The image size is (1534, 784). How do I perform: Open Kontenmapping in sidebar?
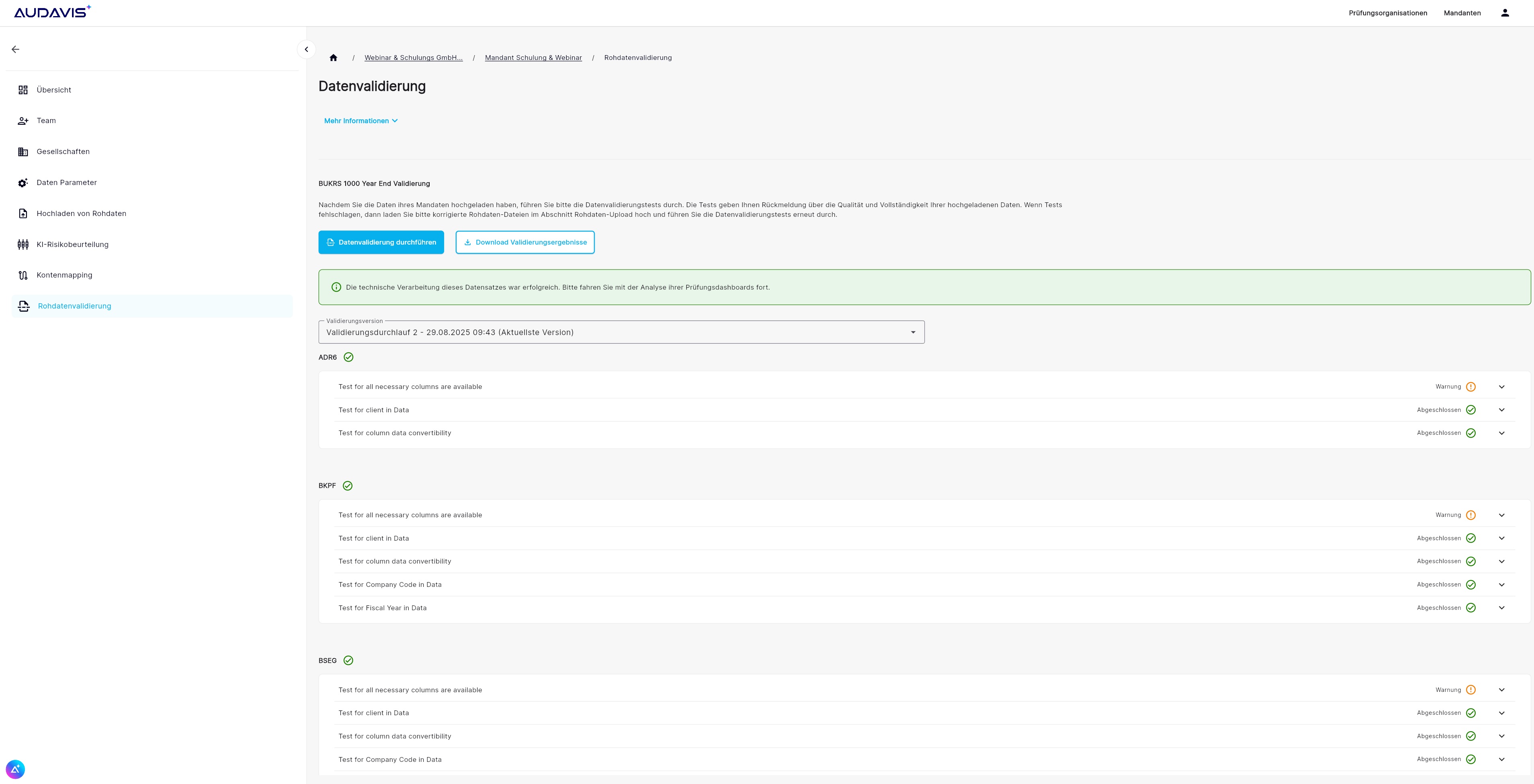pos(64,275)
